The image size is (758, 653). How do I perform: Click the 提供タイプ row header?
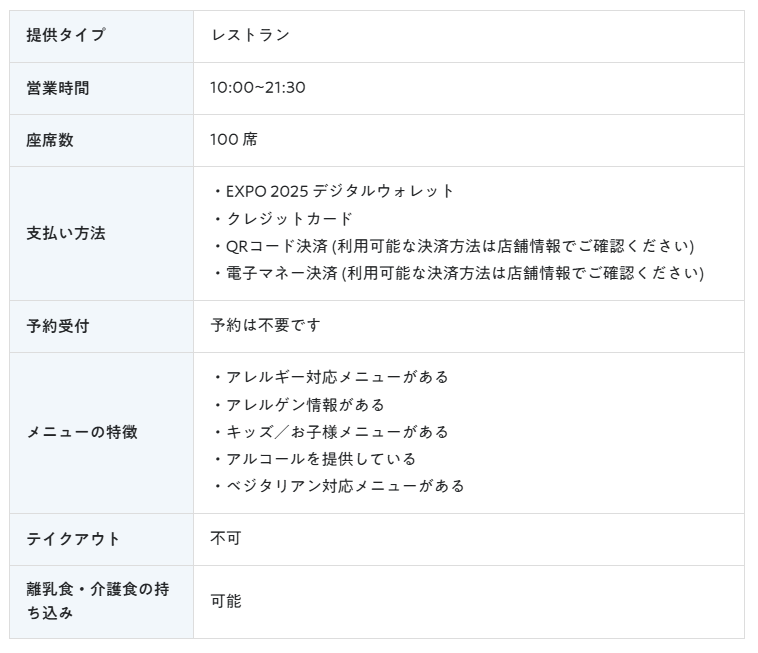(65, 36)
